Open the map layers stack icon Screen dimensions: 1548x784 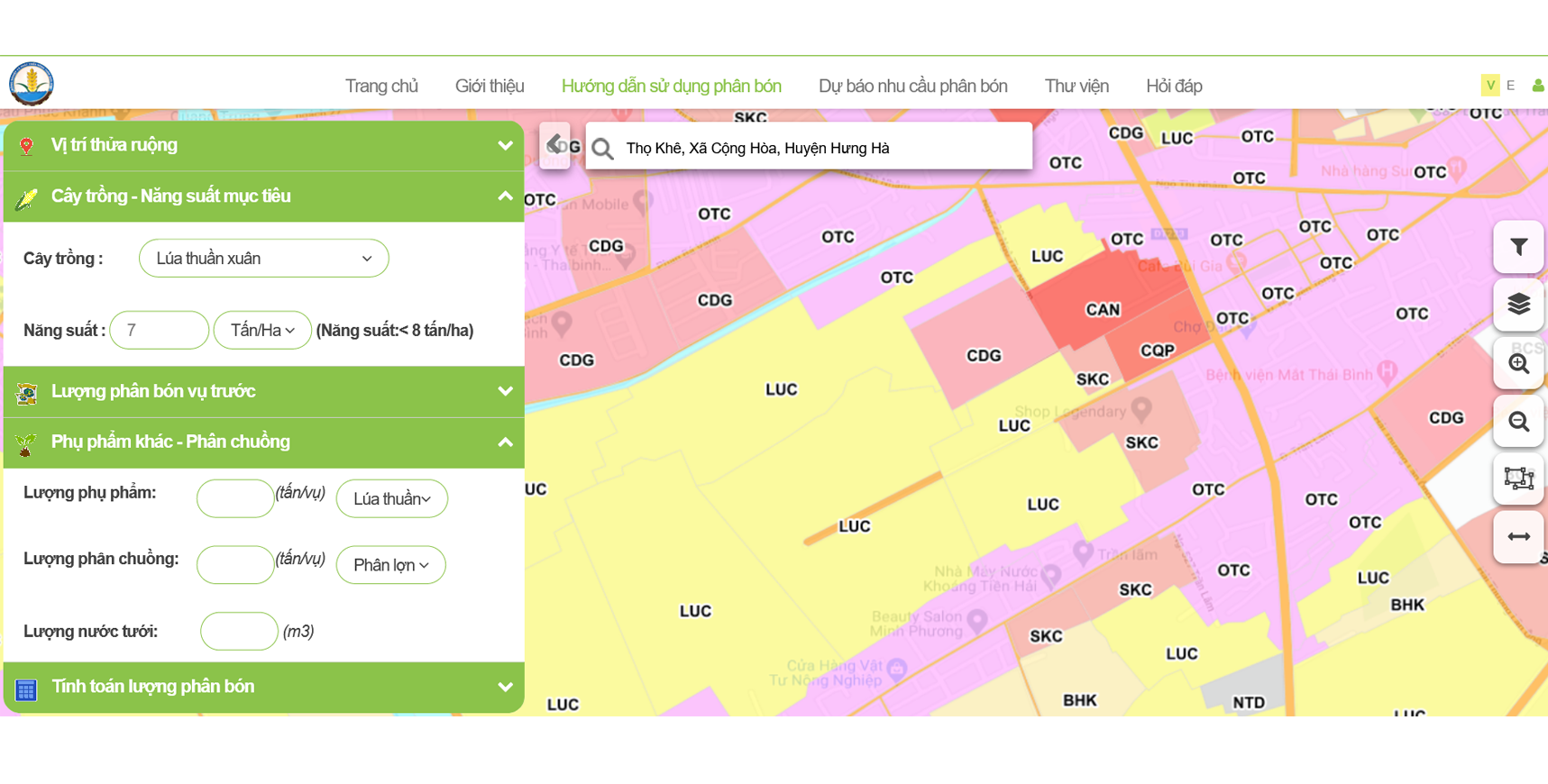[x=1518, y=305]
